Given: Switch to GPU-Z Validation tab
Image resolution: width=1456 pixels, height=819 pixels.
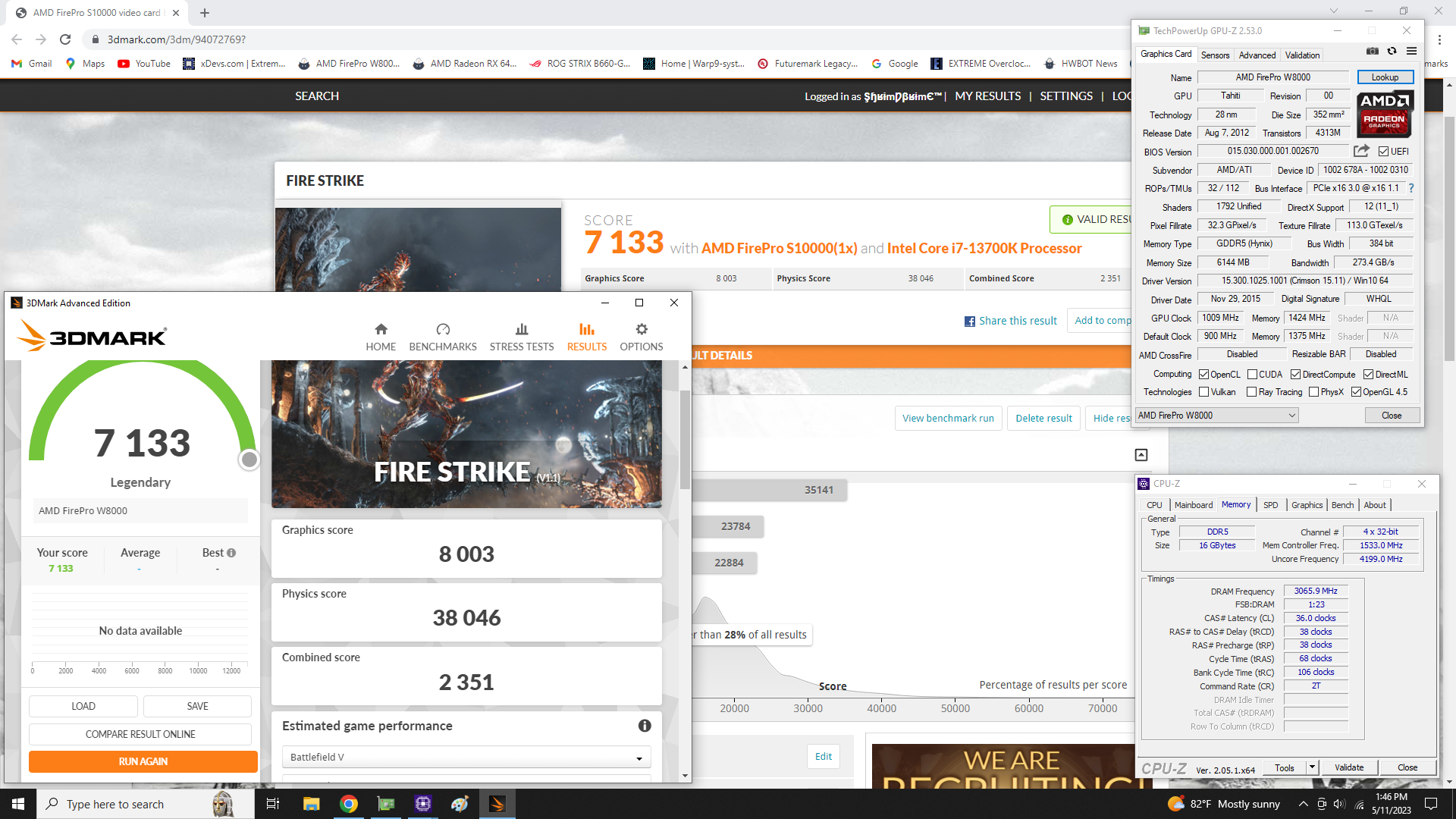Looking at the screenshot, I should (1302, 55).
